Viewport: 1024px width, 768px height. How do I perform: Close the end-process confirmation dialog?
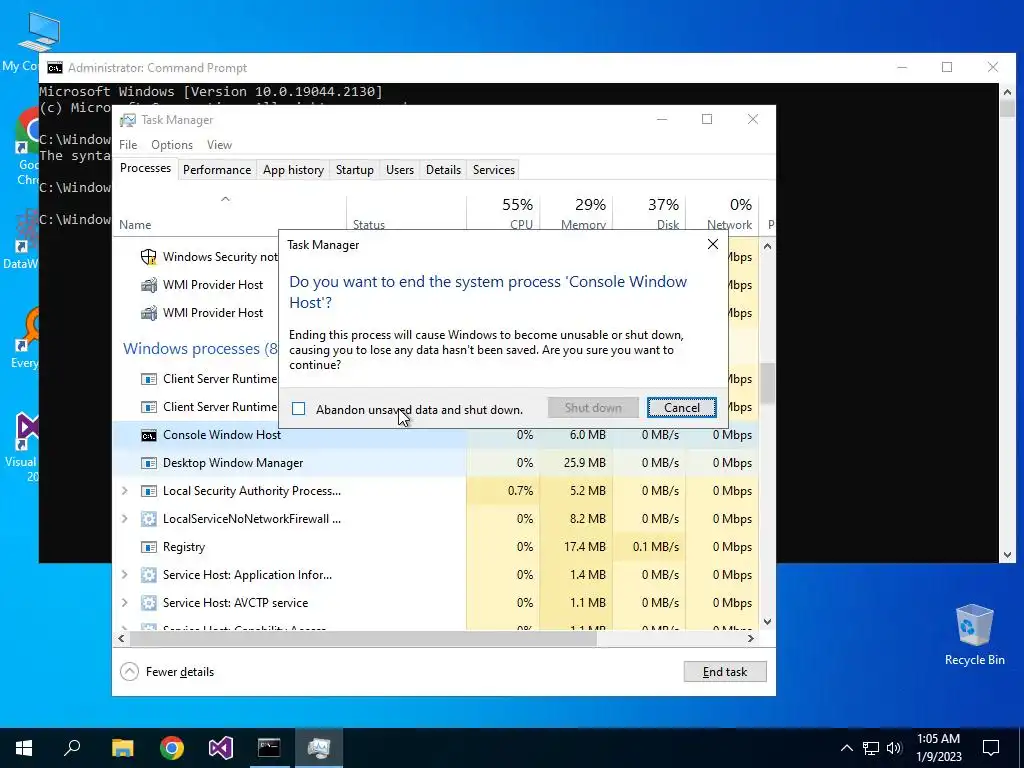712,244
